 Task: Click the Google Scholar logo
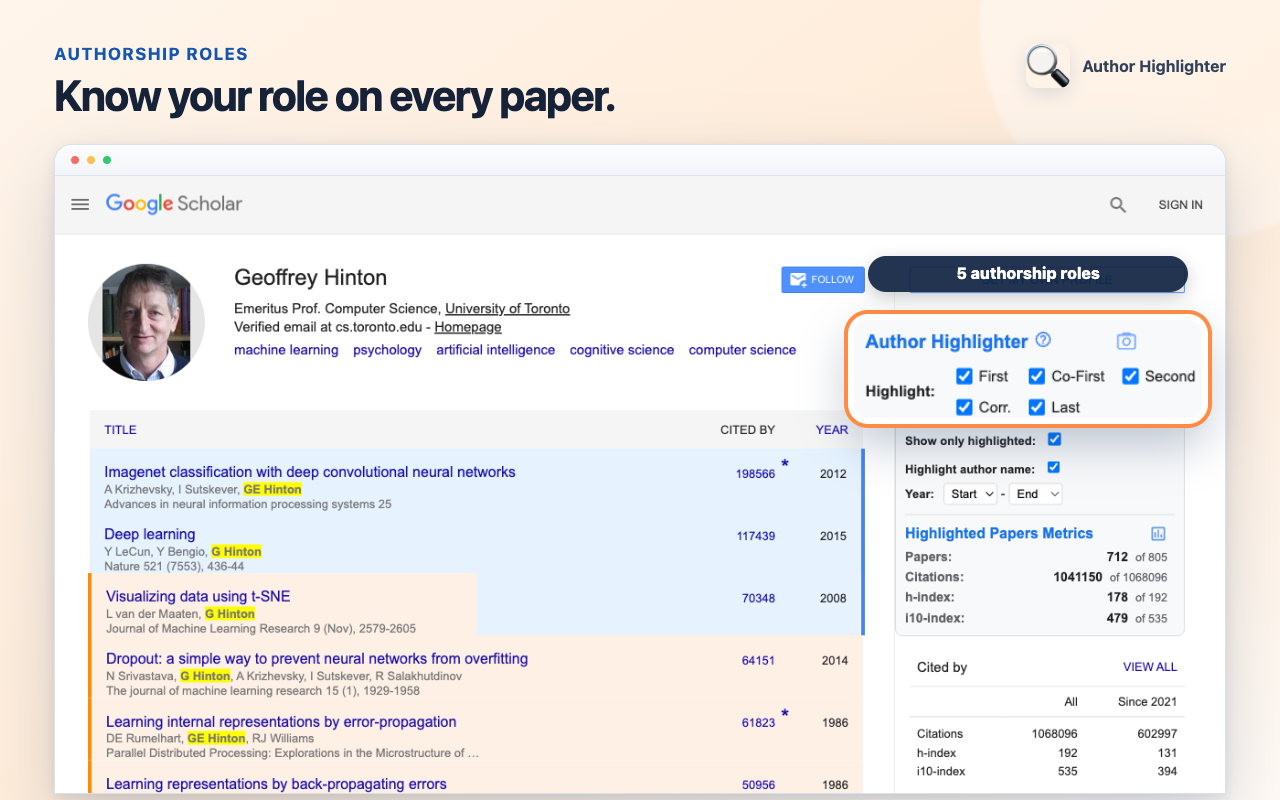pyautogui.click(x=174, y=204)
